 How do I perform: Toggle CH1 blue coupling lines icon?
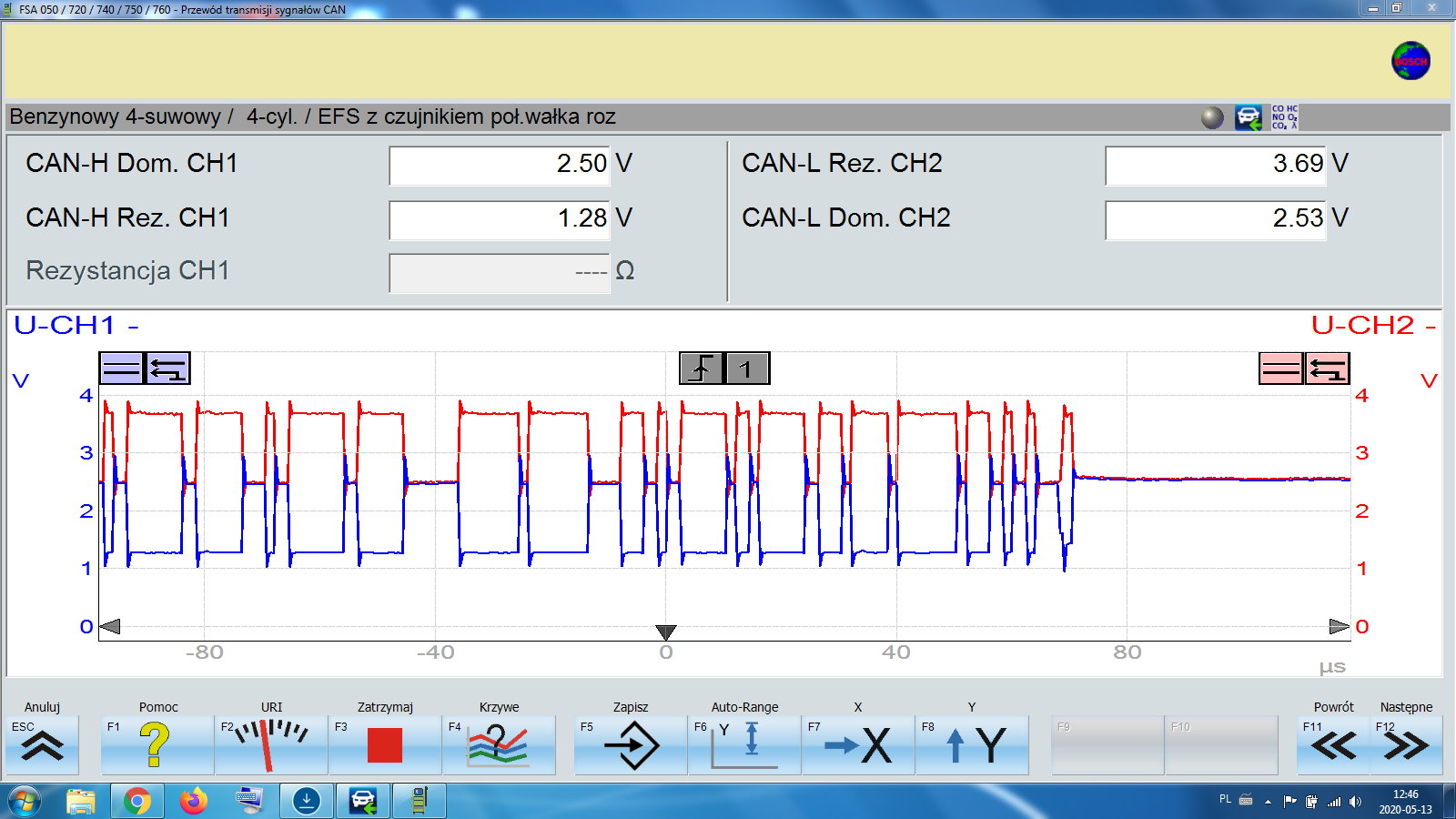pos(121,369)
